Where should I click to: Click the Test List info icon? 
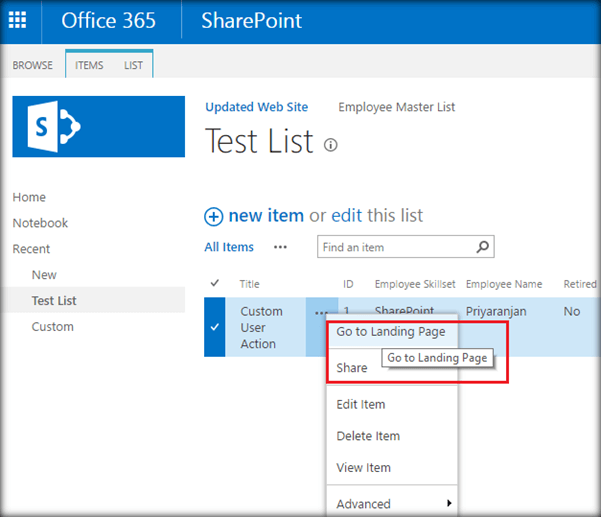click(x=331, y=145)
